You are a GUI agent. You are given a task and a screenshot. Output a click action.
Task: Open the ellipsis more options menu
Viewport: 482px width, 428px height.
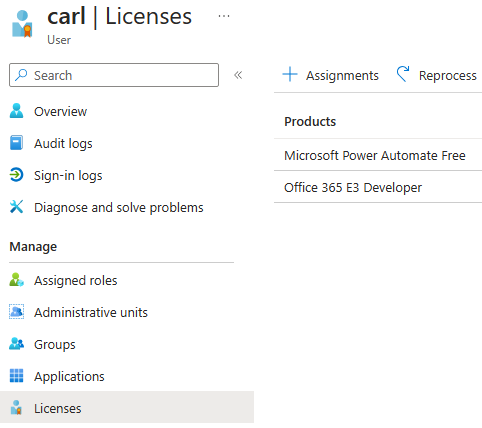click(224, 16)
